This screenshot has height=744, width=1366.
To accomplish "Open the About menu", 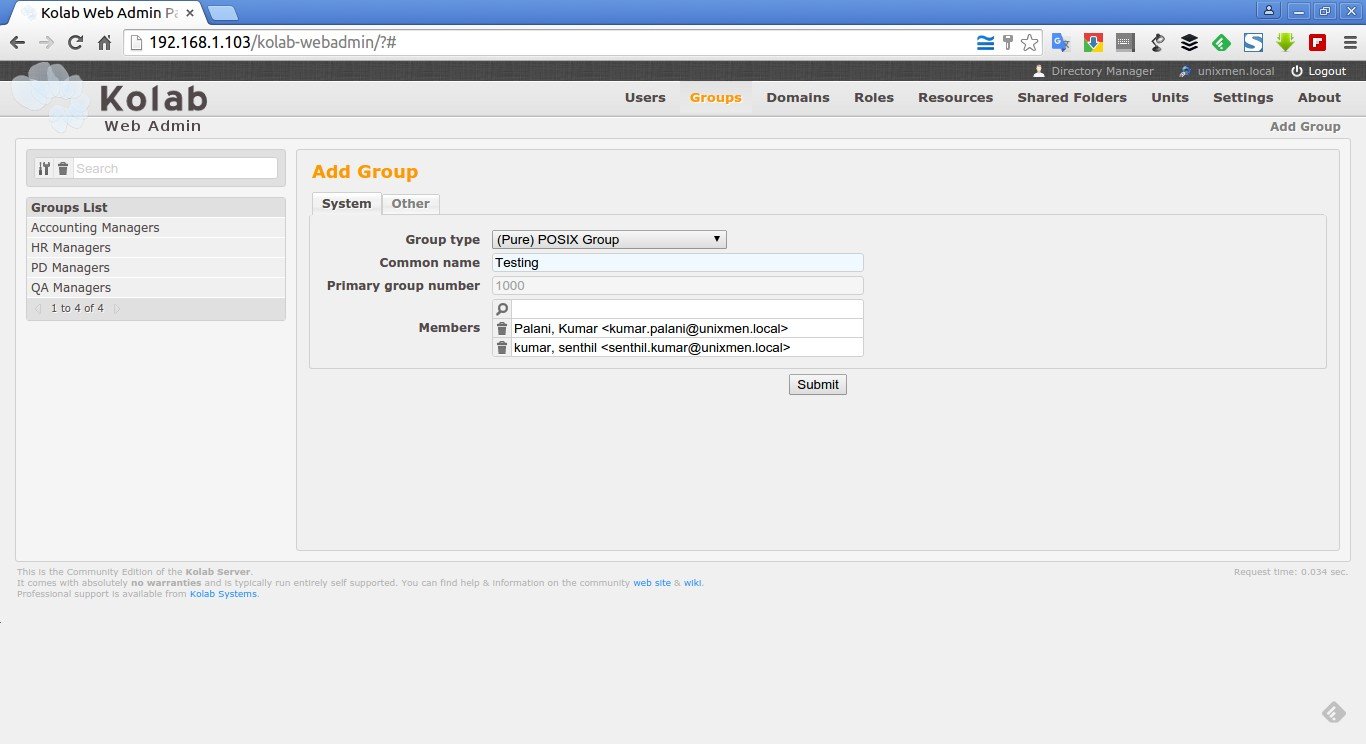I will point(1319,97).
